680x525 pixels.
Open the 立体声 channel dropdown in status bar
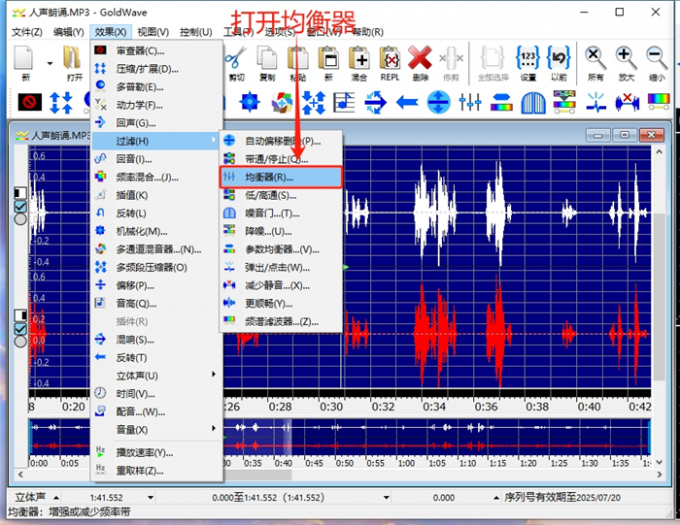56,498
